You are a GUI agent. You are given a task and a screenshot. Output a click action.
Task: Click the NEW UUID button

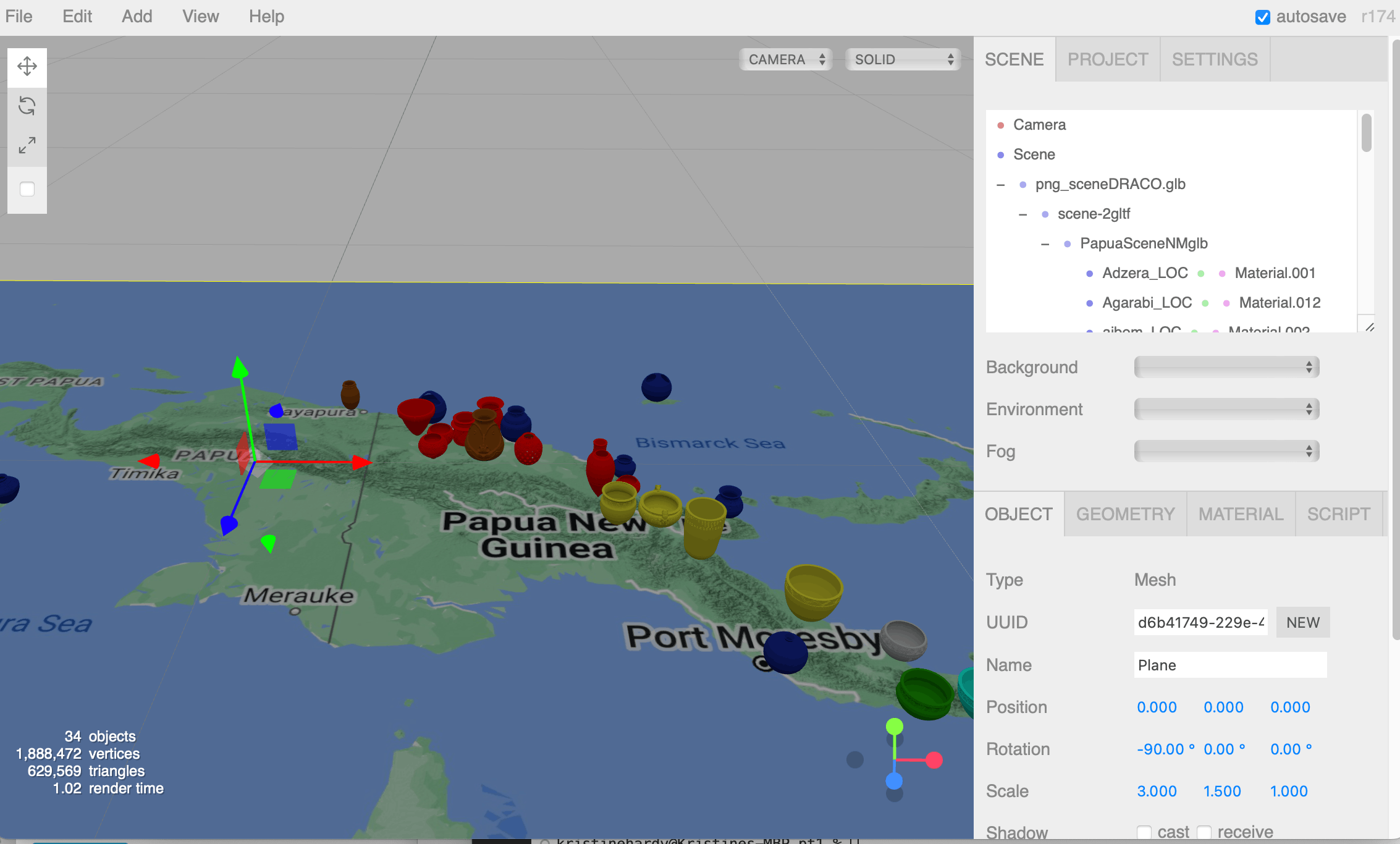pos(1303,622)
